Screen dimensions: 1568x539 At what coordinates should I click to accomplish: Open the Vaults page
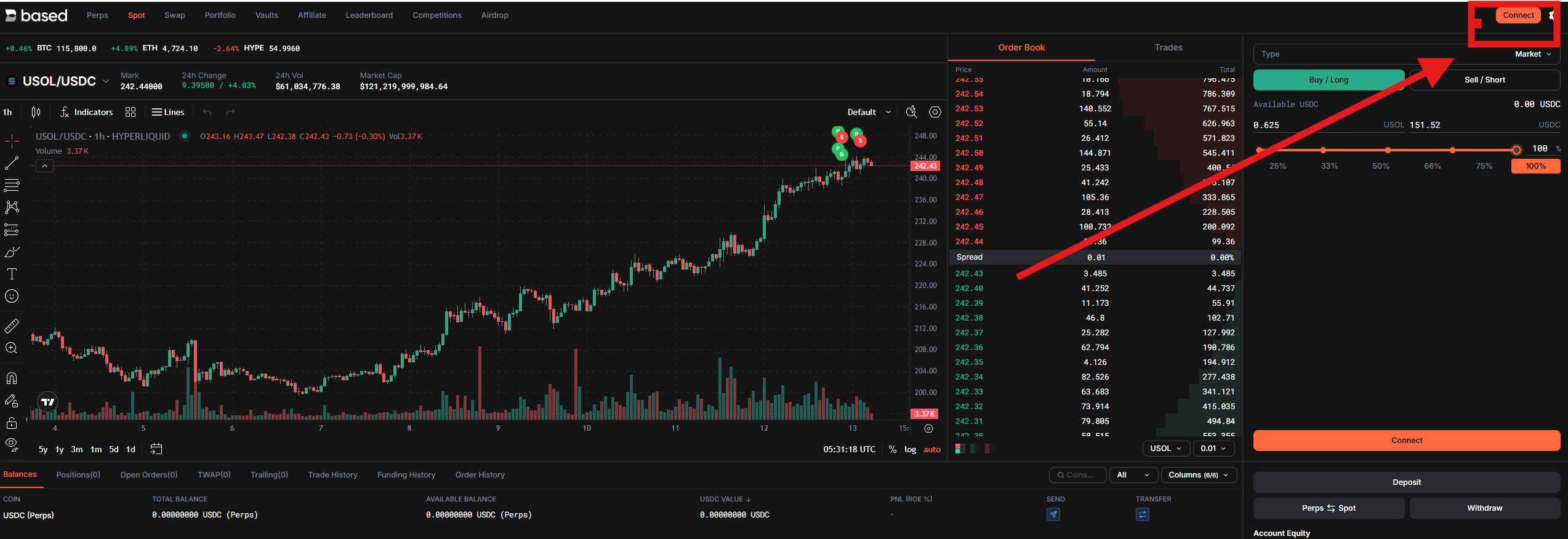point(267,15)
